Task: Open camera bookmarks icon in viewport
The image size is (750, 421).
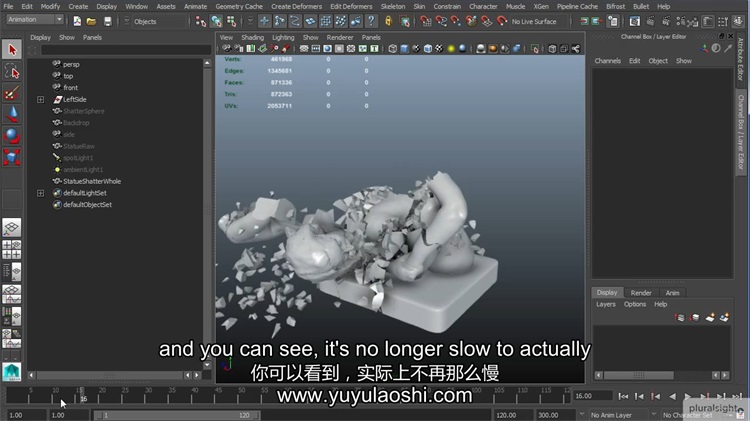Action: point(251,48)
